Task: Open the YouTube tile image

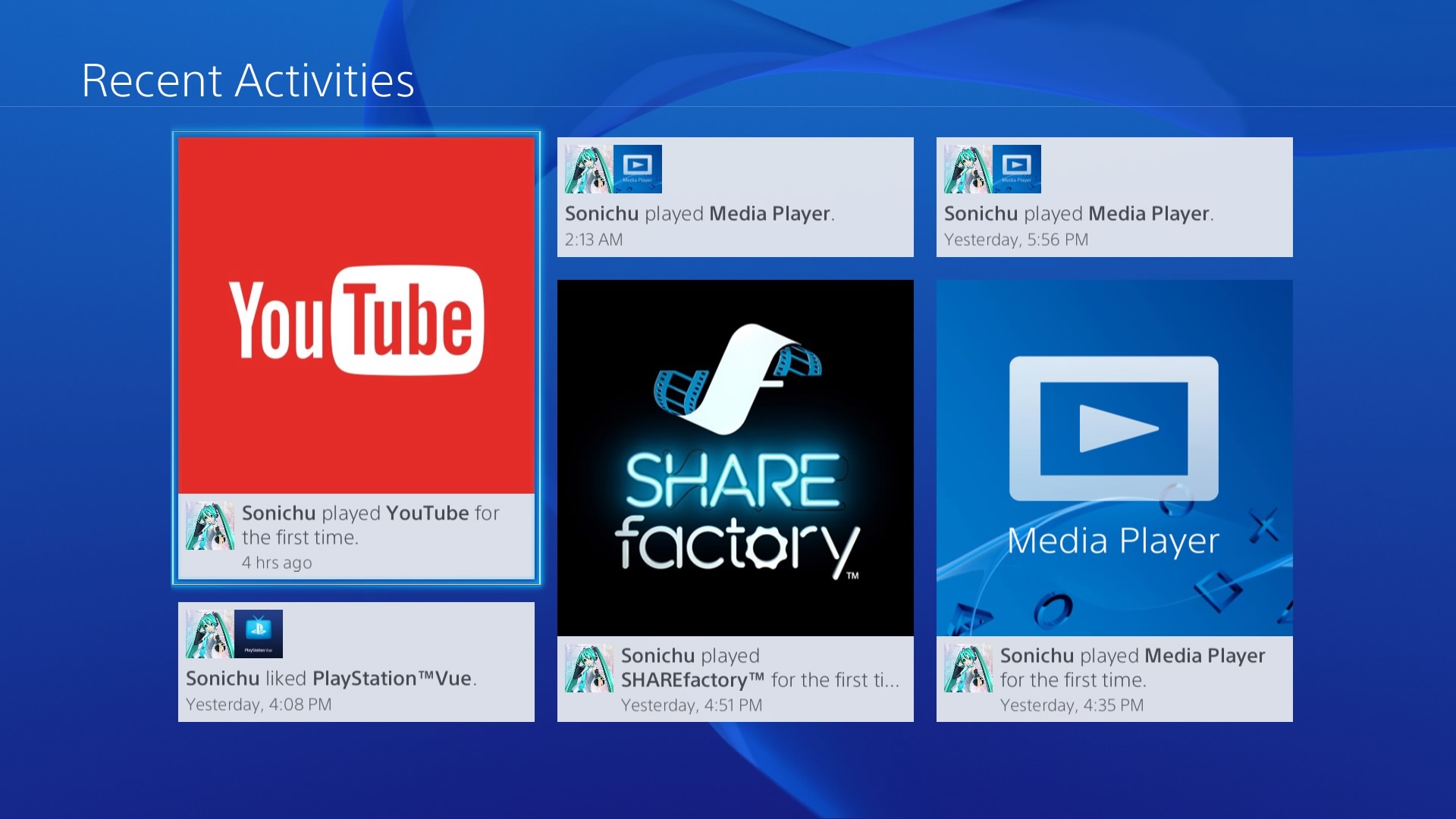Action: pos(356,315)
